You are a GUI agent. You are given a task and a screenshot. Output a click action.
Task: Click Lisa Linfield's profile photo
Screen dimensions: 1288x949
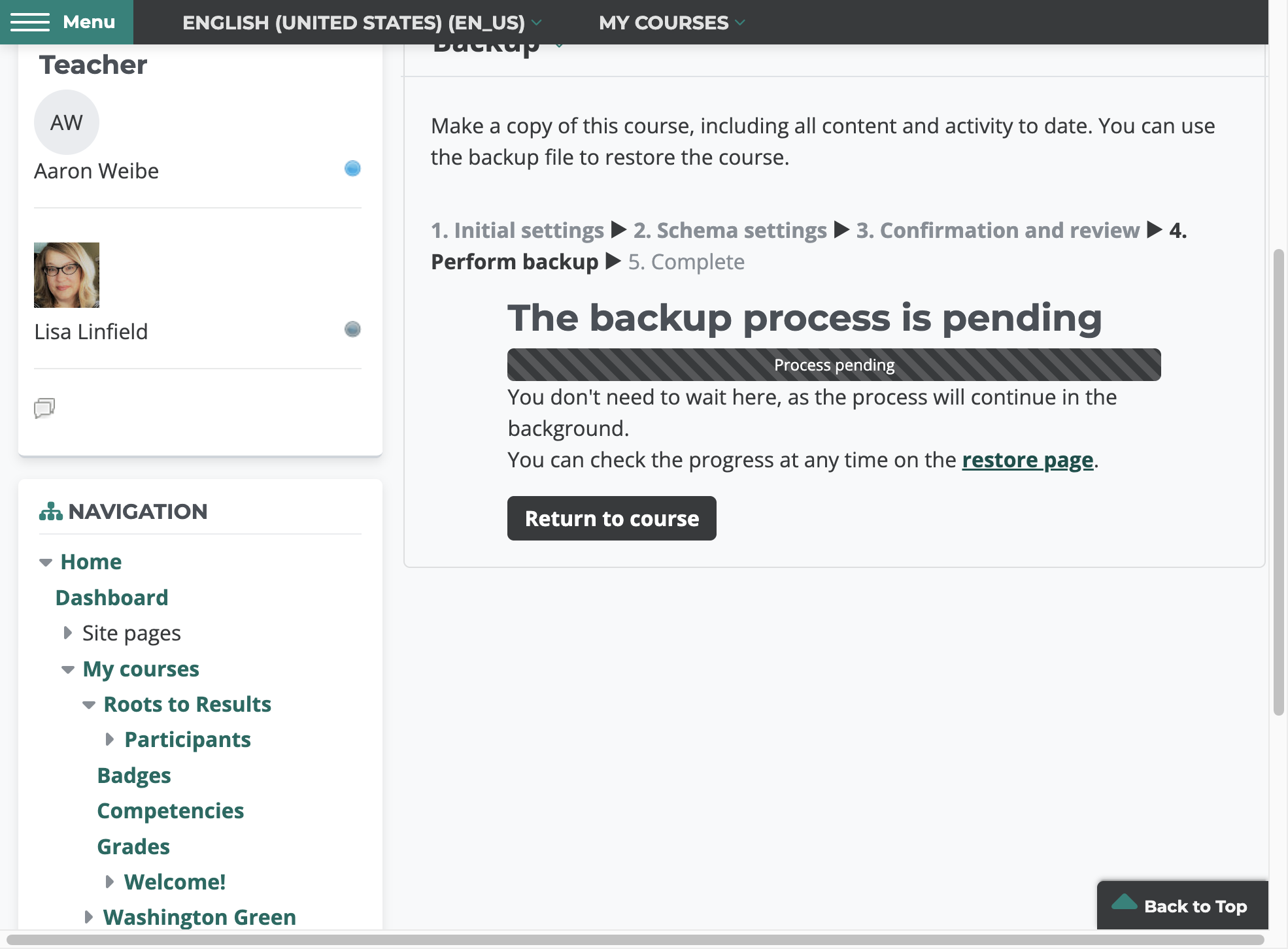(x=67, y=275)
